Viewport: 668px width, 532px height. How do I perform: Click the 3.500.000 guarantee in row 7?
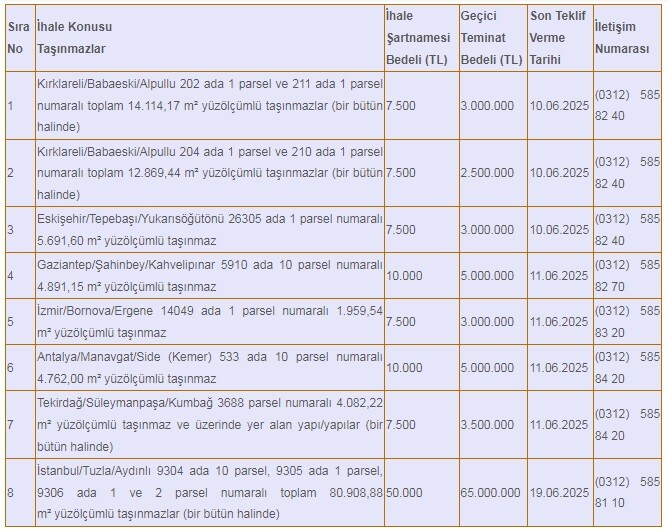(x=487, y=425)
